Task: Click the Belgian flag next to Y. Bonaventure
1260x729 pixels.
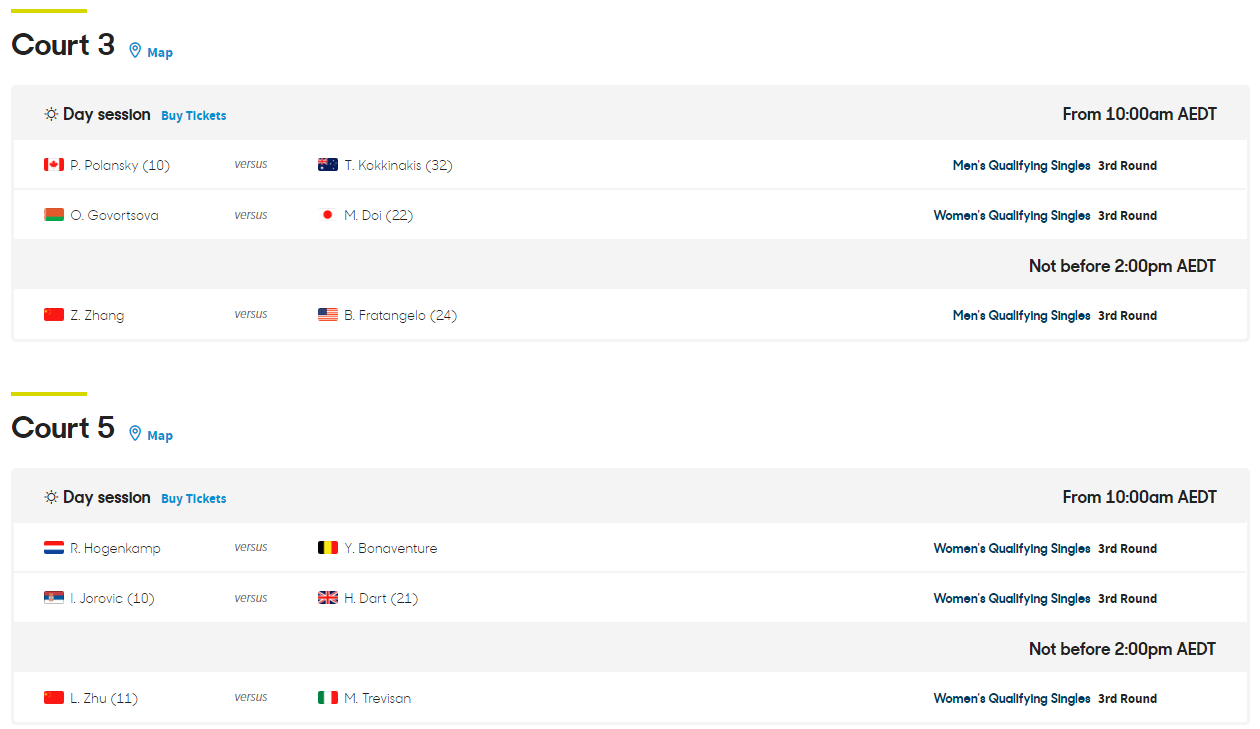Action: (x=328, y=548)
